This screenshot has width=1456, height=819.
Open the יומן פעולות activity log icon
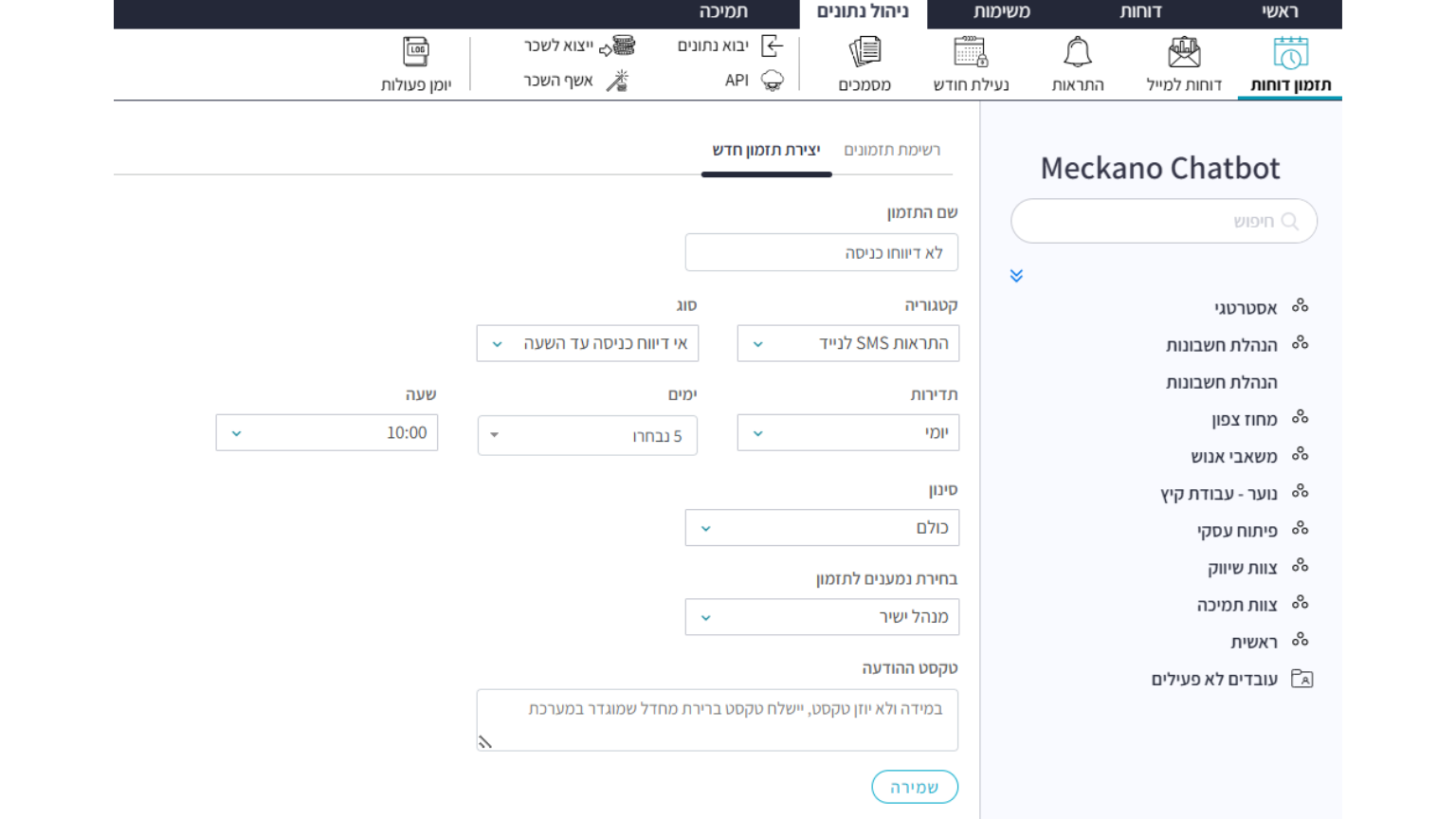[416, 53]
